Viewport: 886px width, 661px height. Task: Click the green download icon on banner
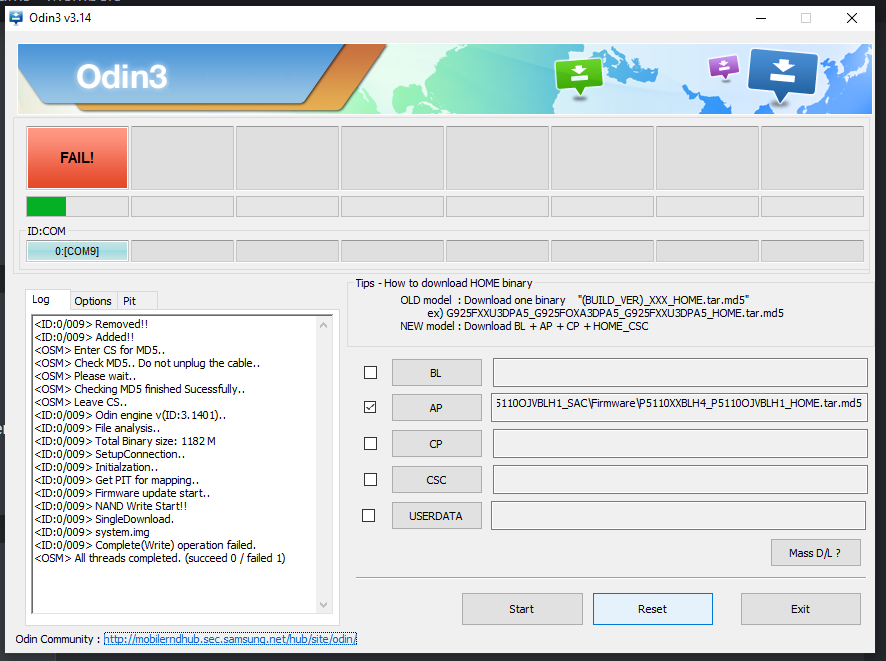579,76
